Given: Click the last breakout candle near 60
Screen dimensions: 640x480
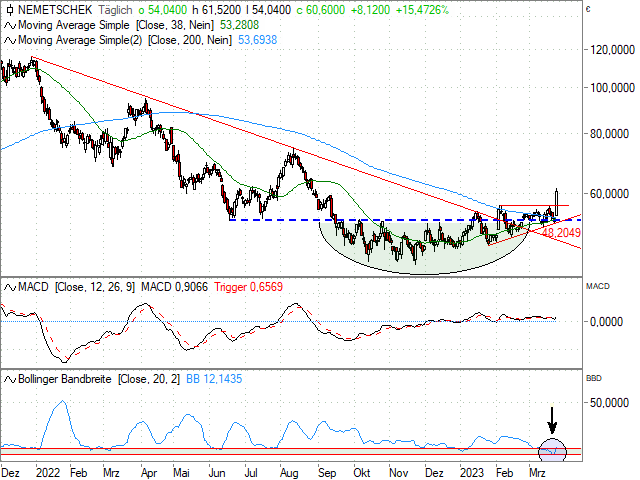Looking at the screenshot, I should pos(556,202).
